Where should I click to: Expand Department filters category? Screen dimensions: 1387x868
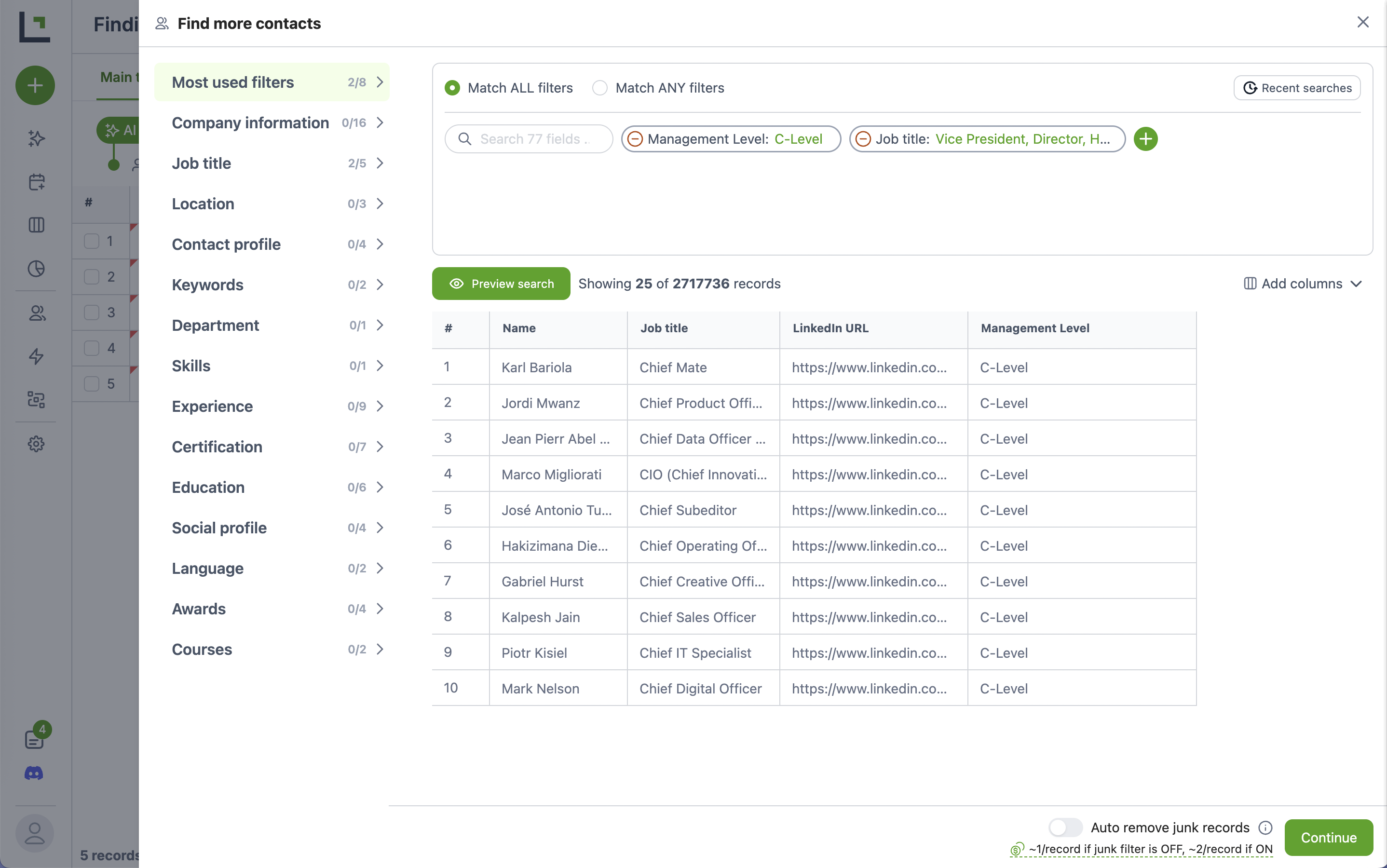coord(272,325)
